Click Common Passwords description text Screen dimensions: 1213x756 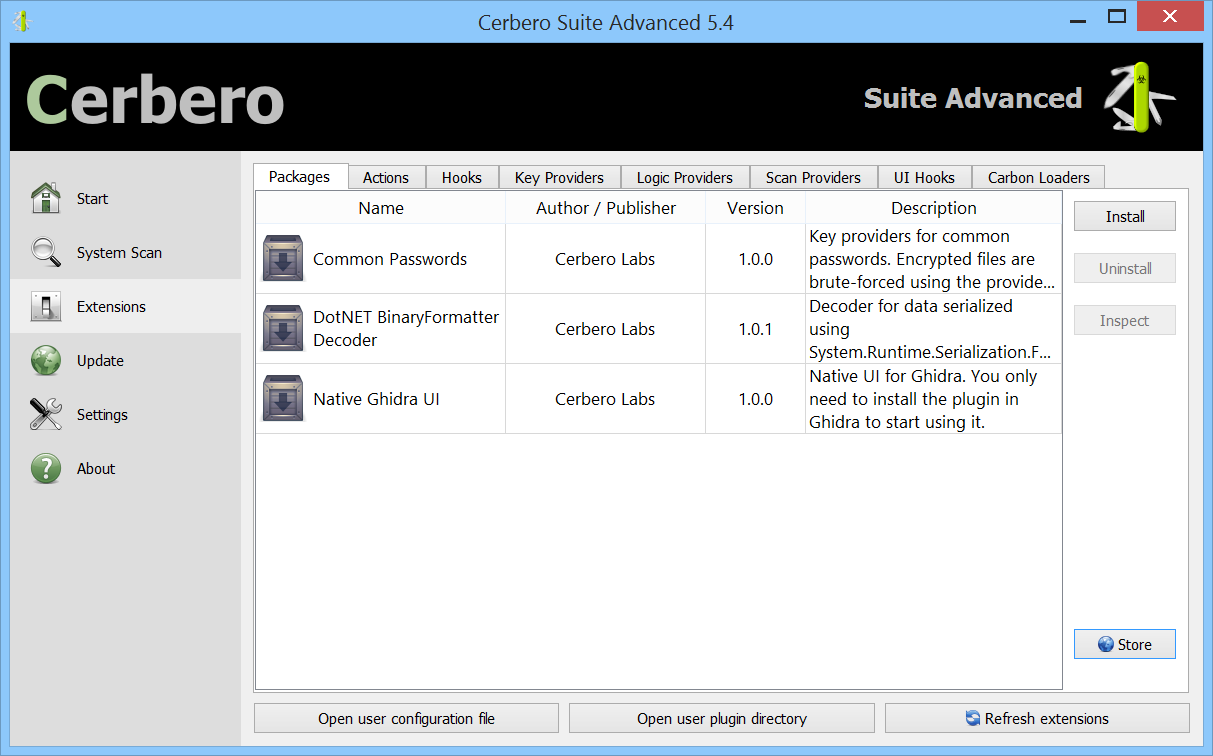tap(932, 259)
